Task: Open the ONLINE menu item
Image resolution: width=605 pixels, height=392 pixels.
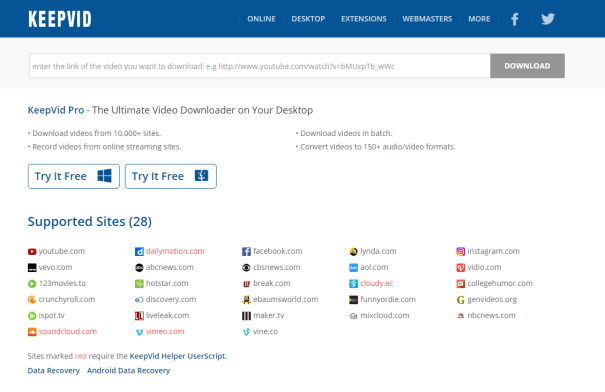Action: point(261,19)
